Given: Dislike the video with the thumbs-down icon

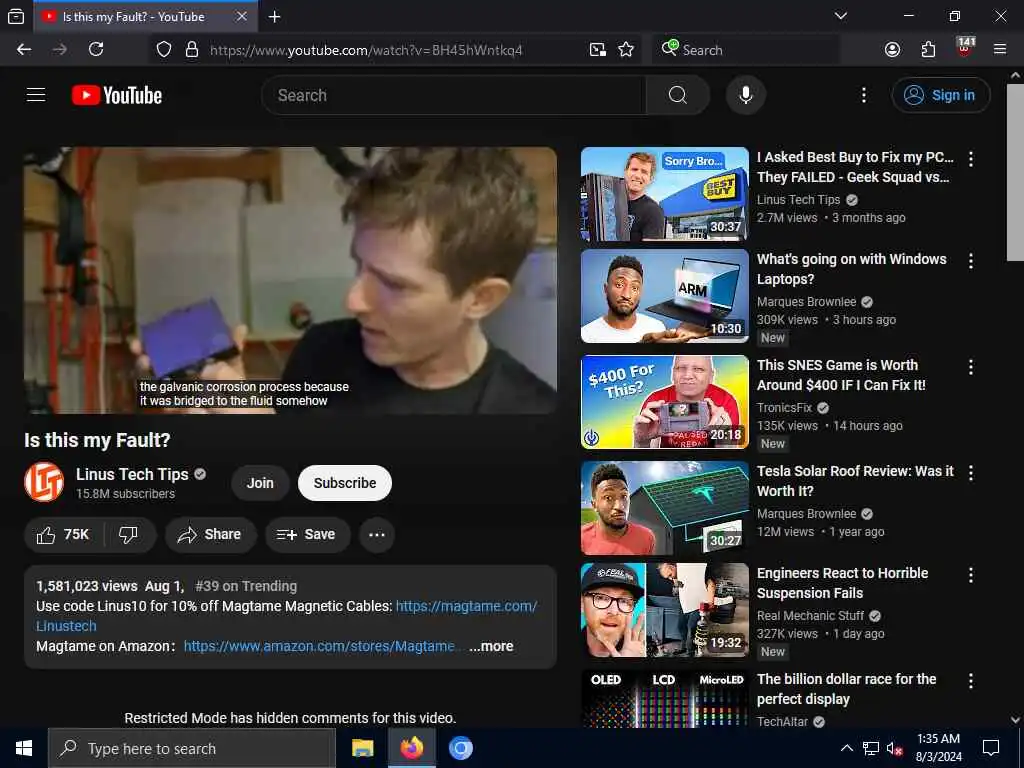Looking at the screenshot, I should pyautogui.click(x=129, y=535).
